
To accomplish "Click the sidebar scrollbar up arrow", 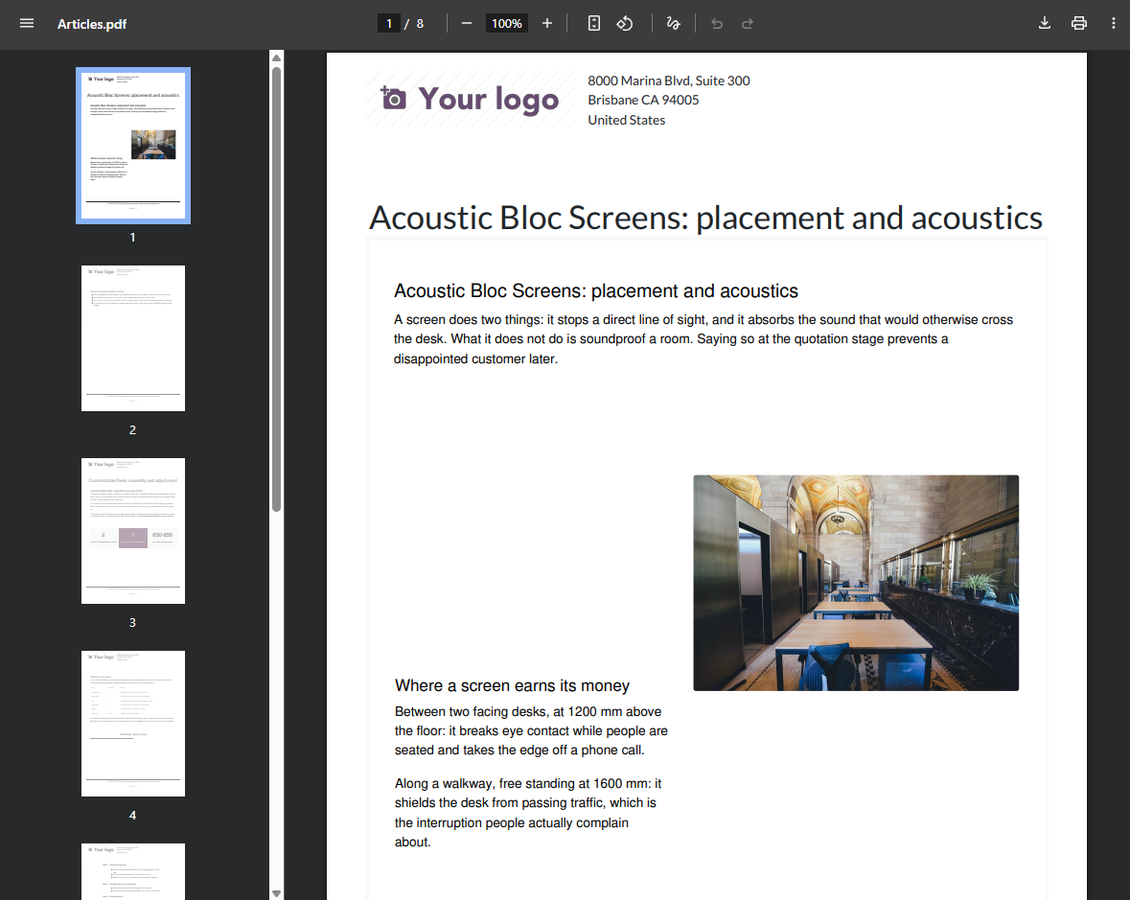I will [x=276, y=58].
